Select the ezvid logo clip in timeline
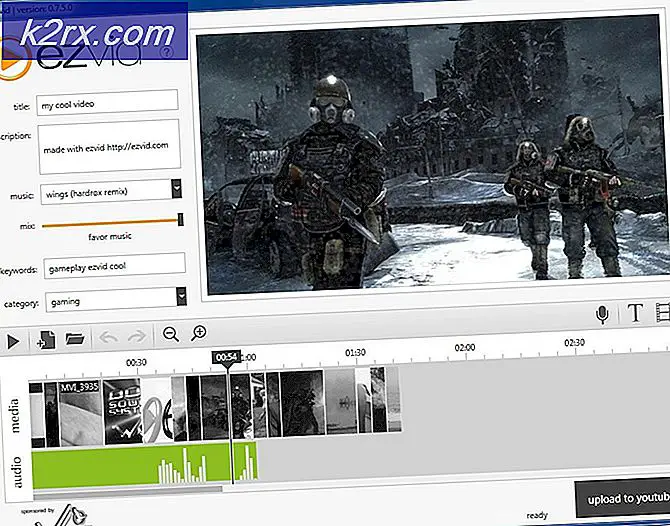Viewport: 670px width, 526px height. [x=157, y=409]
